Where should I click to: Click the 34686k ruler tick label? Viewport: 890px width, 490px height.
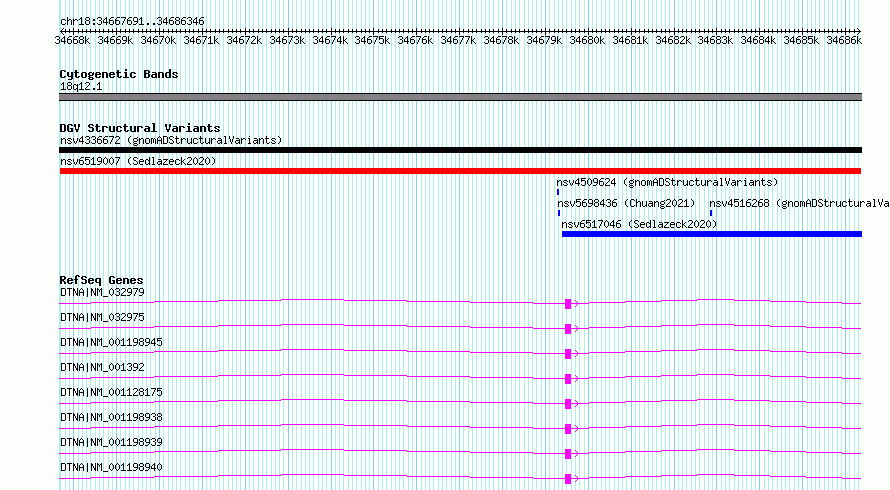[844, 40]
